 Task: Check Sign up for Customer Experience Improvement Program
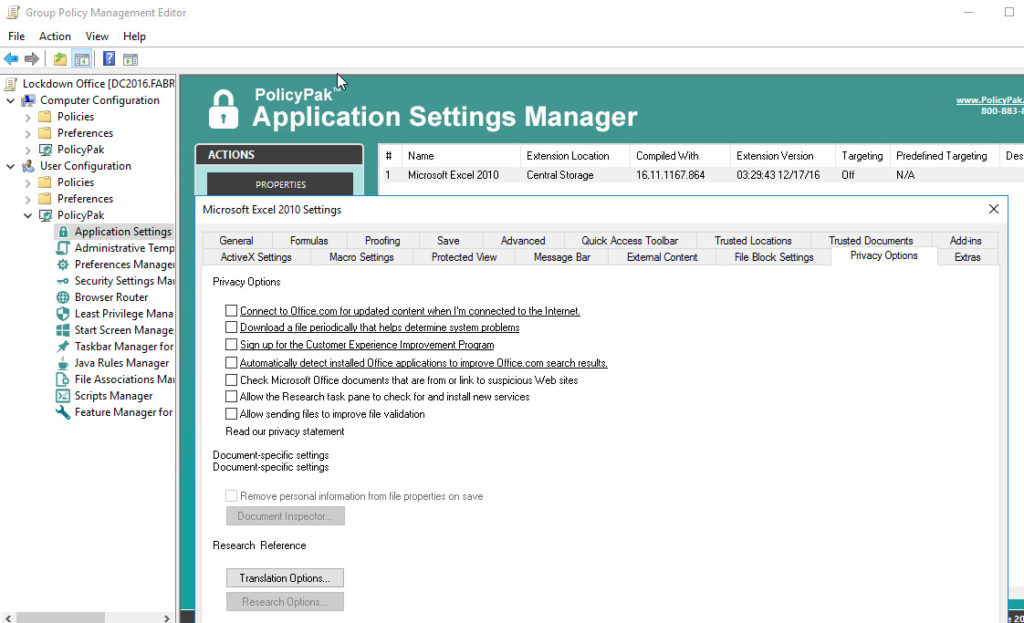coord(231,344)
